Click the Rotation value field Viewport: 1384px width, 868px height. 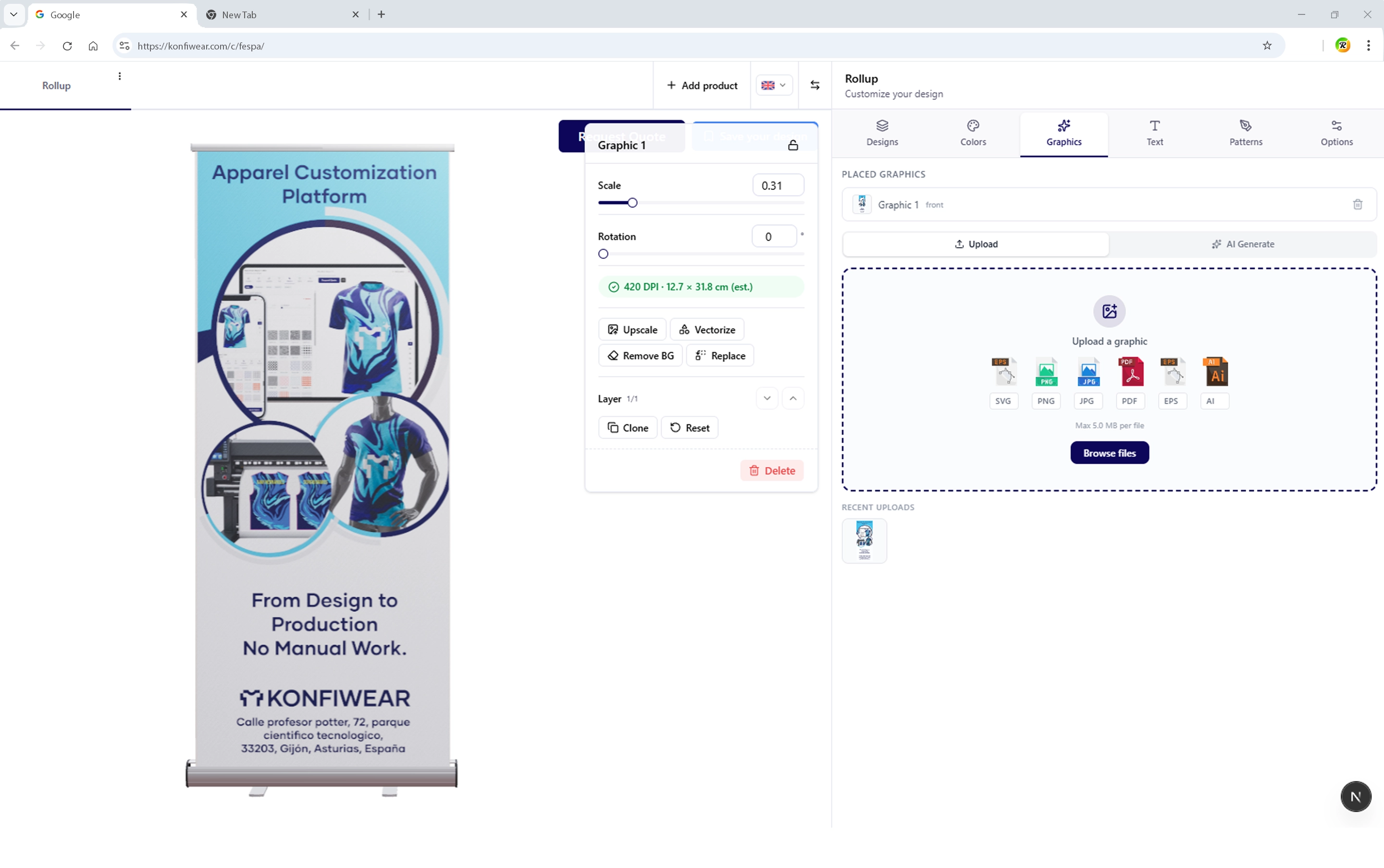coord(774,236)
